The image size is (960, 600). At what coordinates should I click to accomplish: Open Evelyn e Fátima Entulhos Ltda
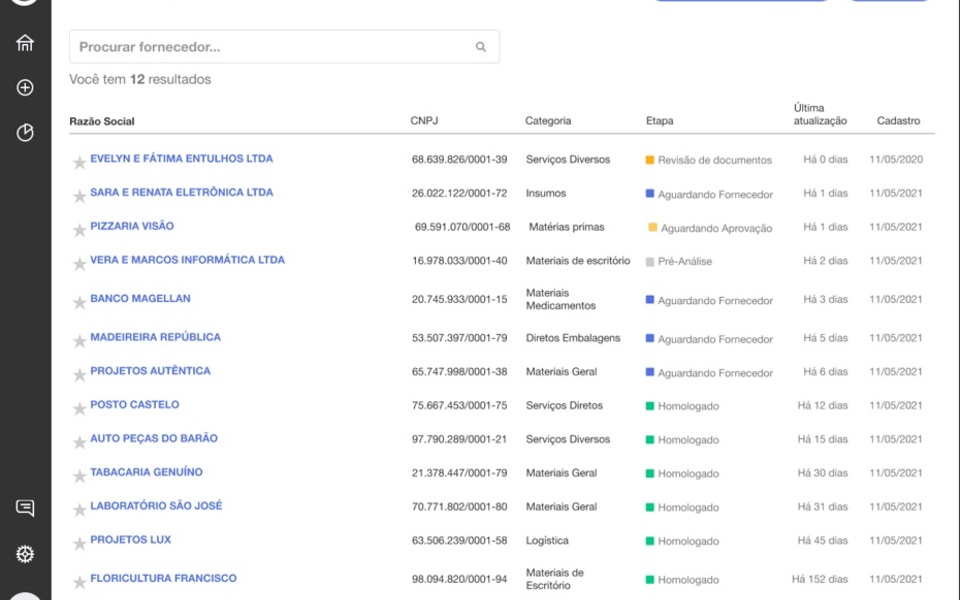tap(181, 159)
